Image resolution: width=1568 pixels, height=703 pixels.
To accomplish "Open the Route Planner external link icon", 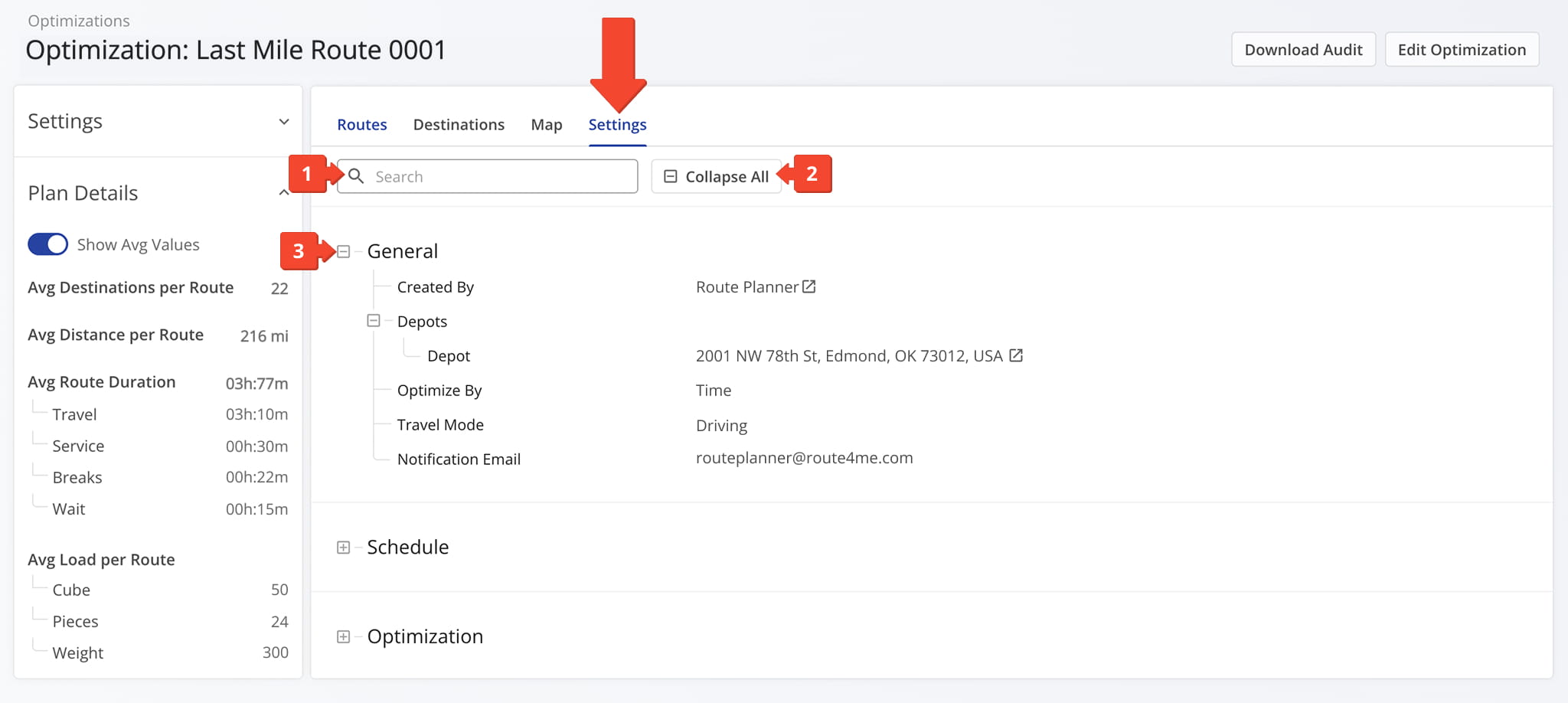I will [x=808, y=286].
